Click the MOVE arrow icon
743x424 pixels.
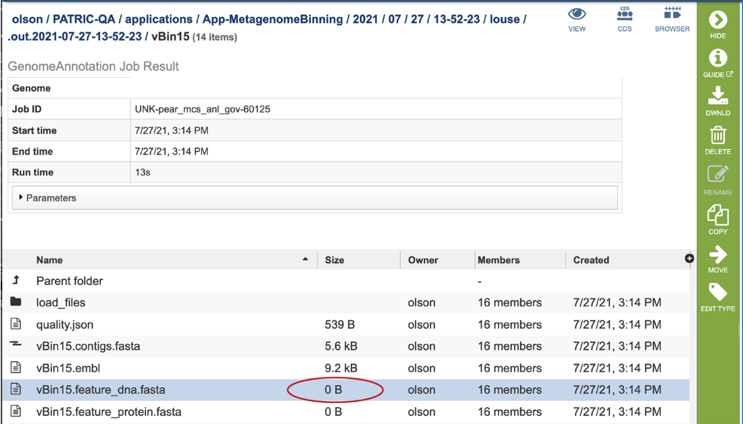pyautogui.click(x=718, y=254)
